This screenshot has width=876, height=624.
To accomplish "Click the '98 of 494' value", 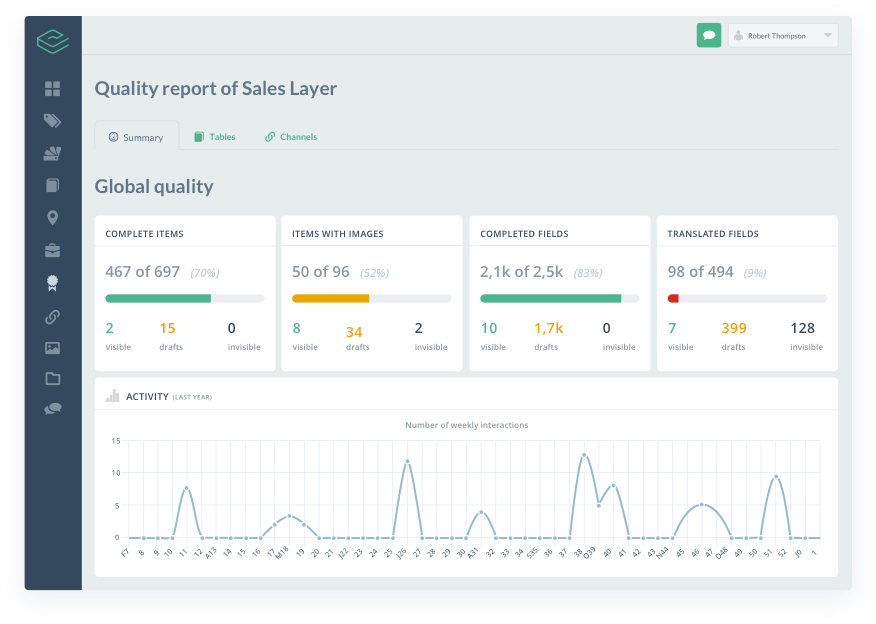I will point(701,271).
